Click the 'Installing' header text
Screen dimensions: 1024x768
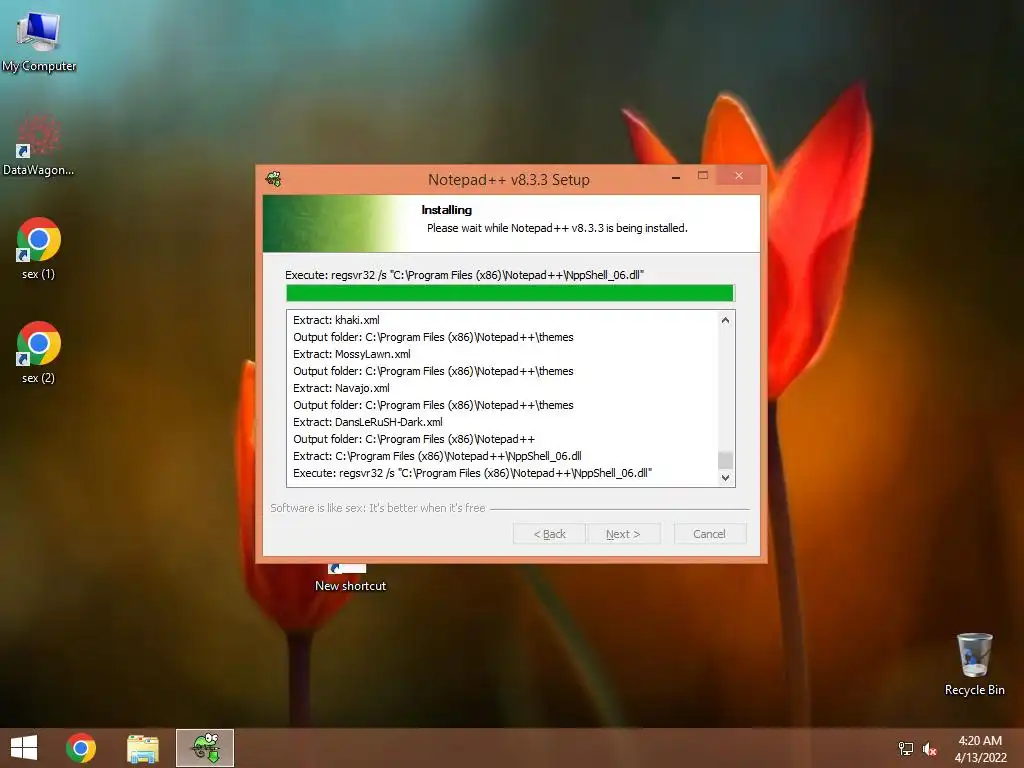(x=447, y=210)
